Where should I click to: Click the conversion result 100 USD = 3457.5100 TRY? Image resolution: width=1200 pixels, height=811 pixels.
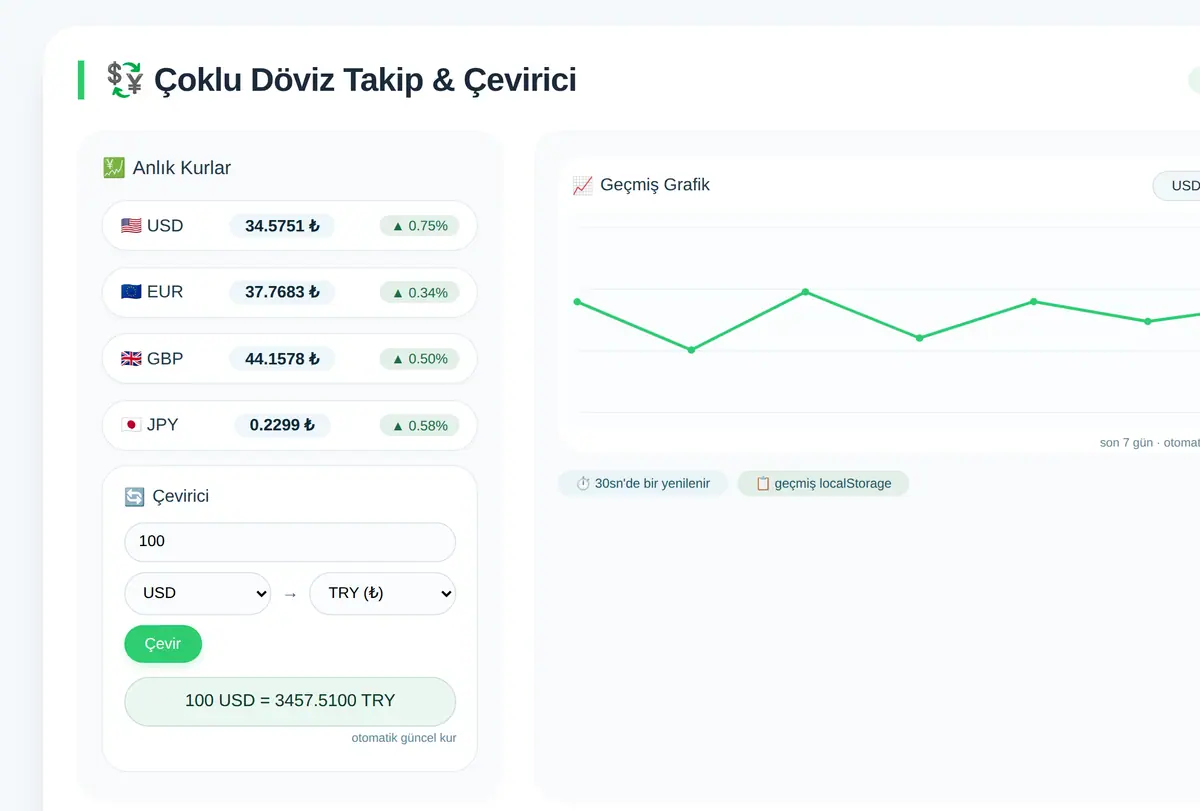point(290,701)
